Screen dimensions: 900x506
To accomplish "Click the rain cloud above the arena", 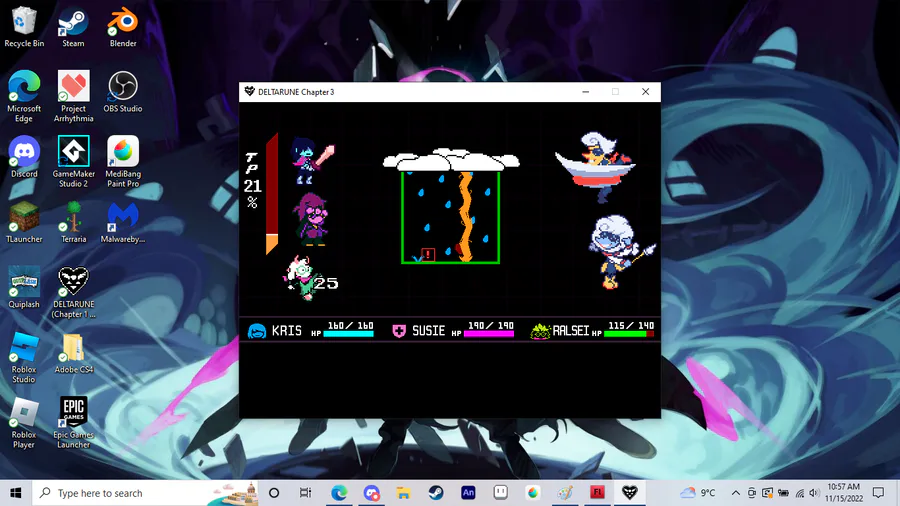I will (451, 159).
